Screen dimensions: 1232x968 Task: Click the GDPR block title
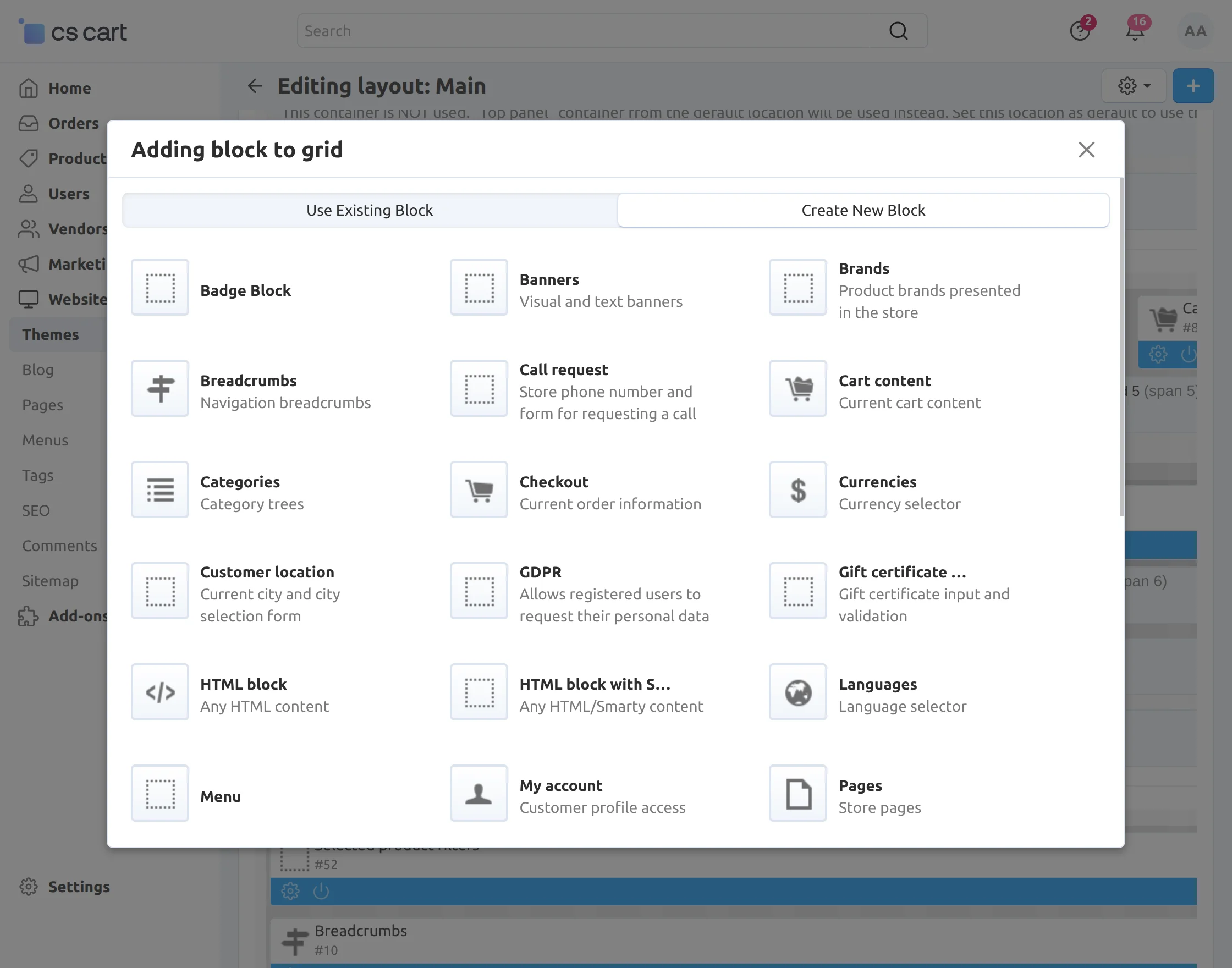(540, 572)
